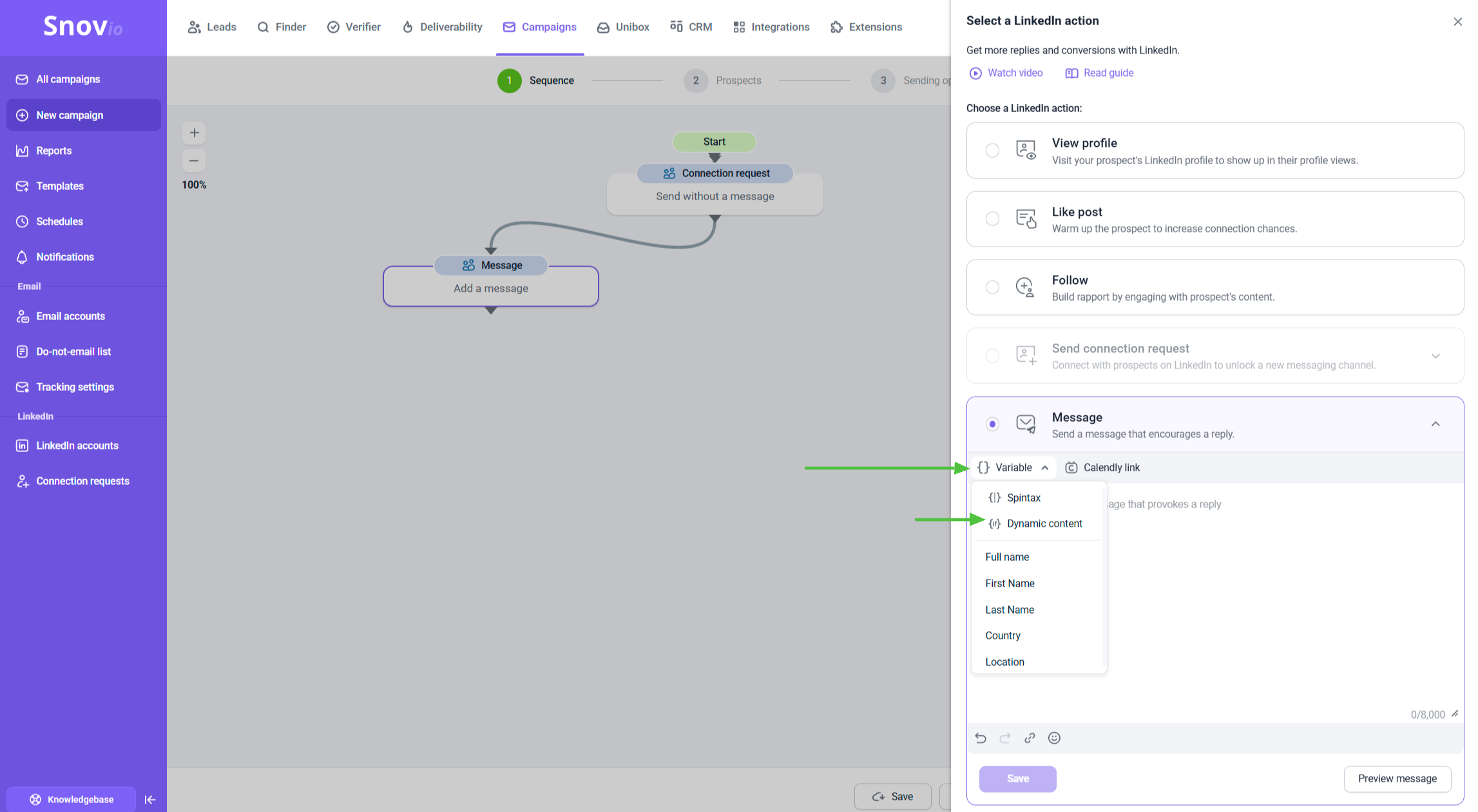This screenshot has width=1478, height=812.
Task: Select the Like post radio button
Action: pos(992,219)
